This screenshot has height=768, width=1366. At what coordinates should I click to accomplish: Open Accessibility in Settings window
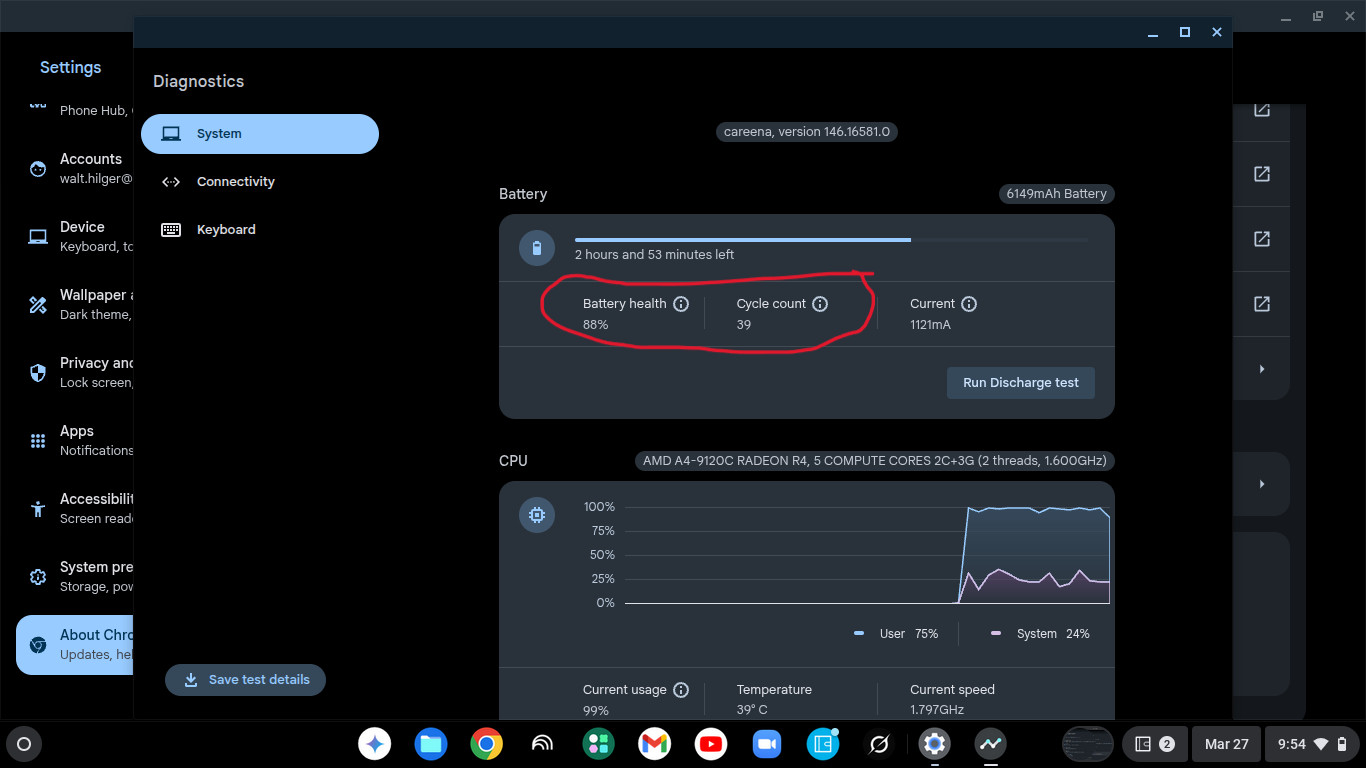click(75, 509)
